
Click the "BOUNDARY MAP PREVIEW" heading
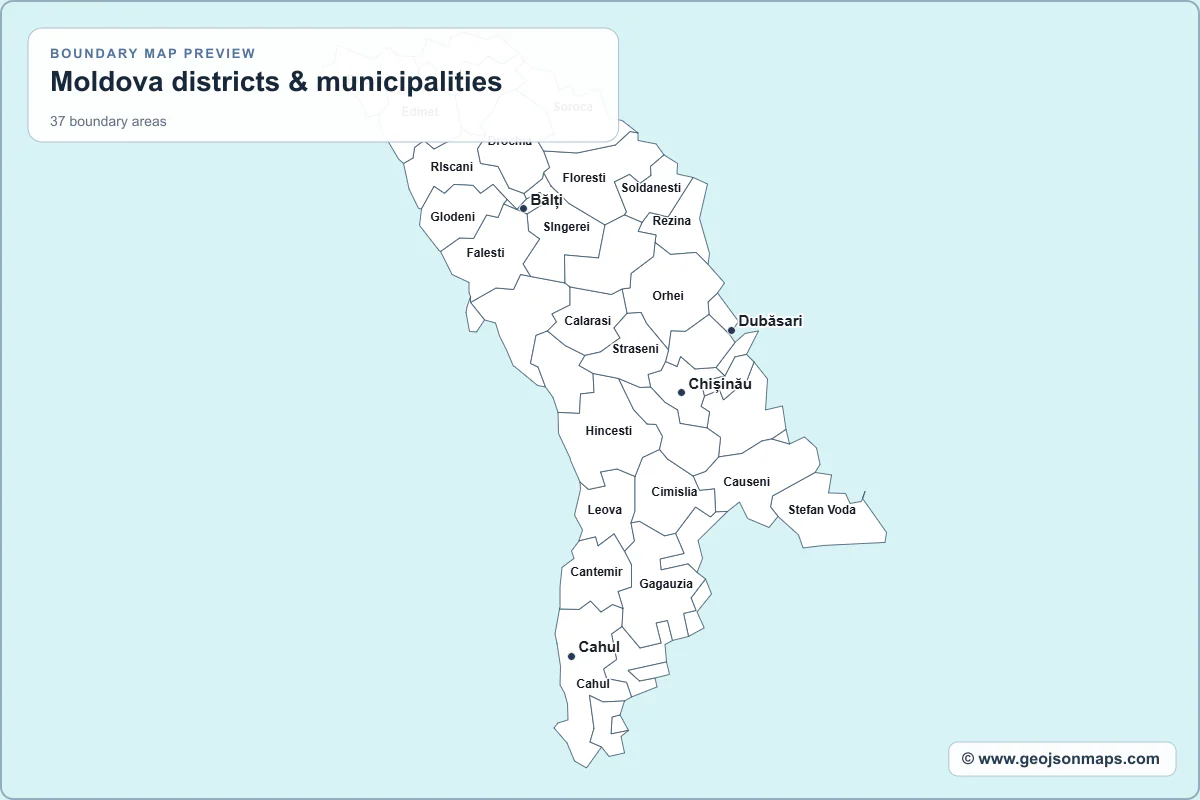pos(153,54)
